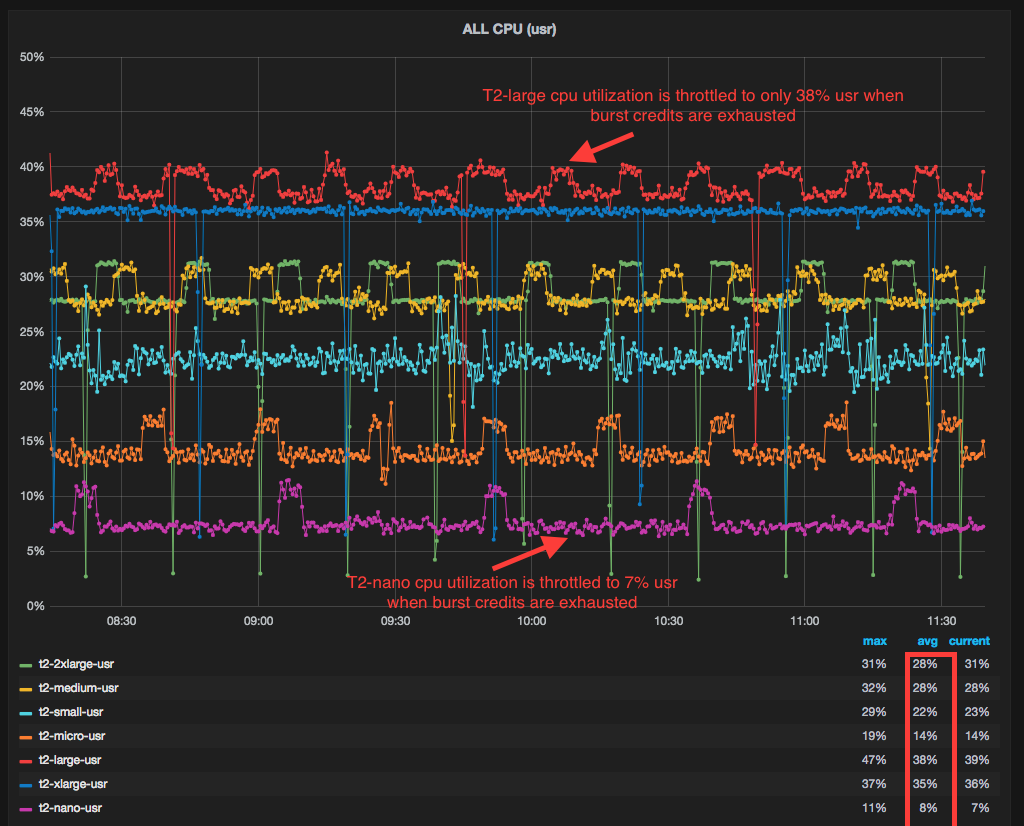Click the blue line icon beside t2-xlarge-usr
1024x826 pixels.
point(24,783)
